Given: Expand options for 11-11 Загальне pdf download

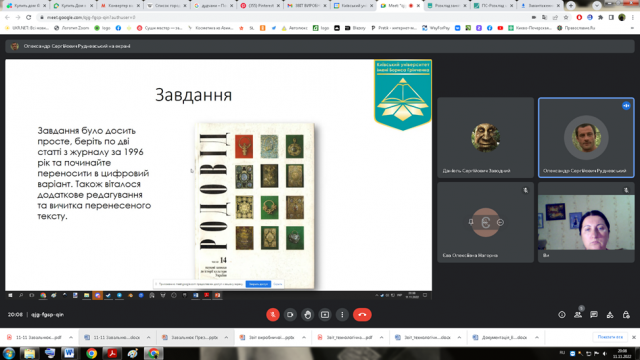Looking at the screenshot, I should [71, 338].
